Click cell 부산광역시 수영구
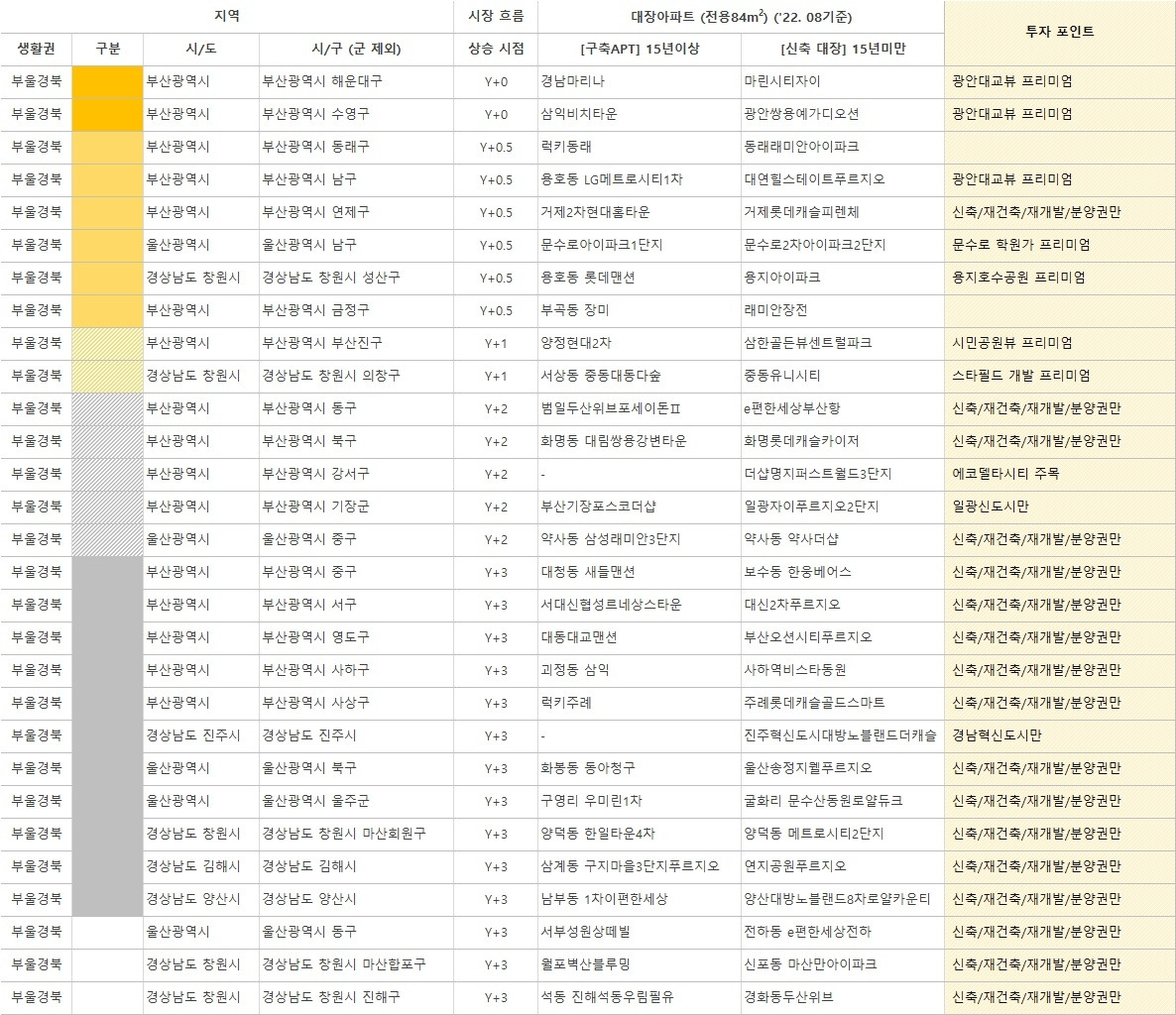1176x1015 pixels. 356,115
